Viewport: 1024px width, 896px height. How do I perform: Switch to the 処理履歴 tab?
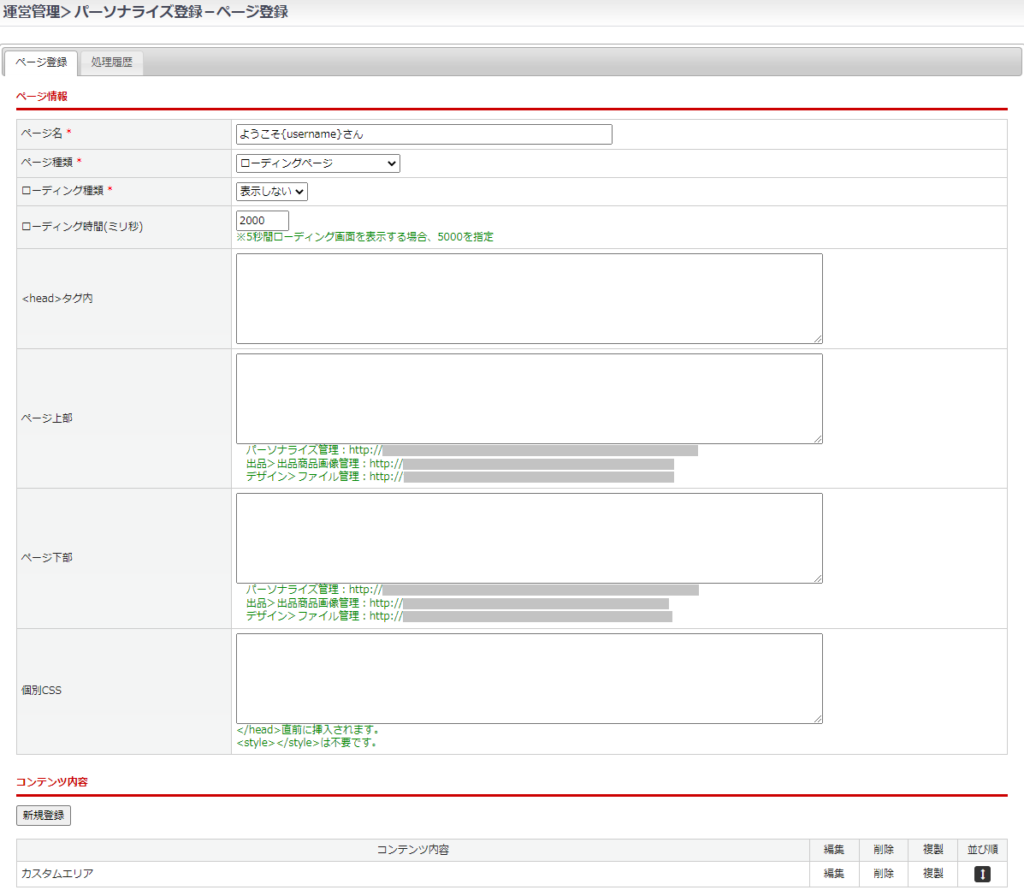111,62
